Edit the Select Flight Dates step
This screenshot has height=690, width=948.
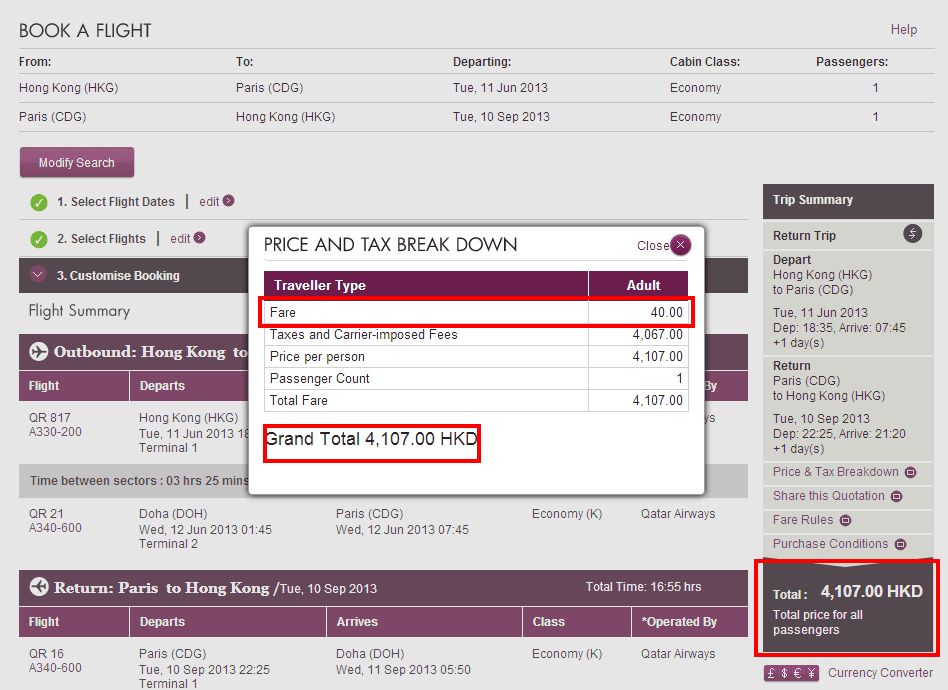pyautogui.click(x=209, y=202)
